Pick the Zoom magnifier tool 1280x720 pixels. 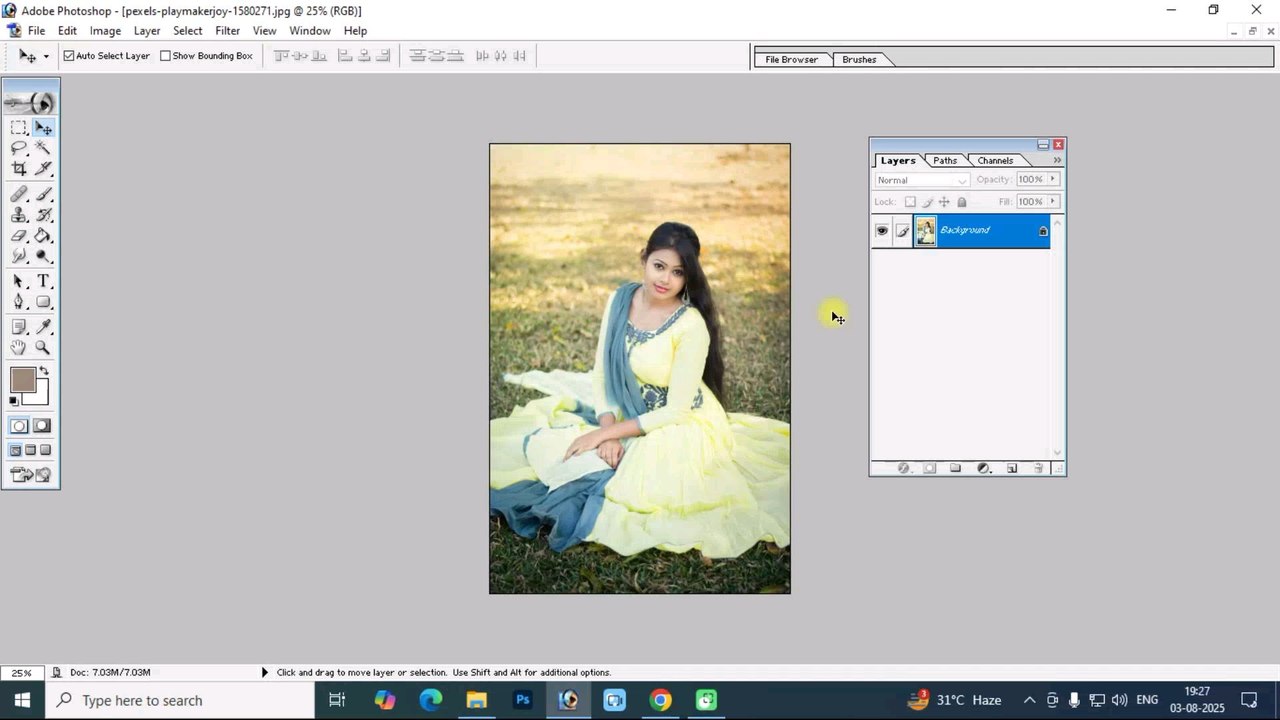43,348
